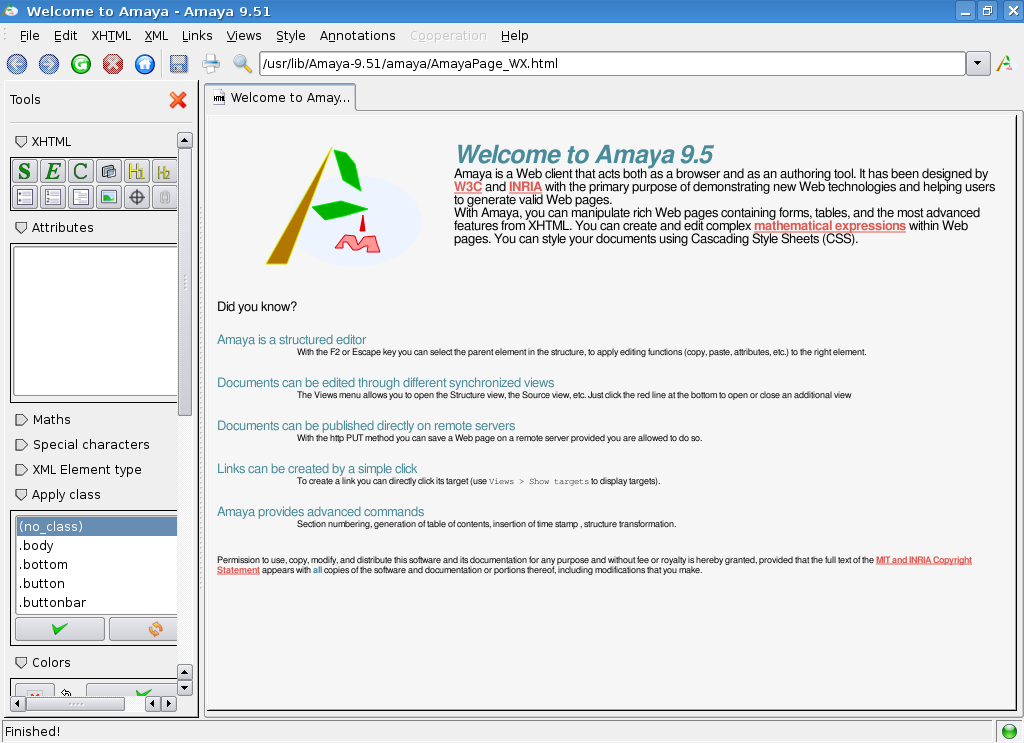Collapse the Apply class section
The height and width of the screenshot is (743, 1024).
point(21,495)
